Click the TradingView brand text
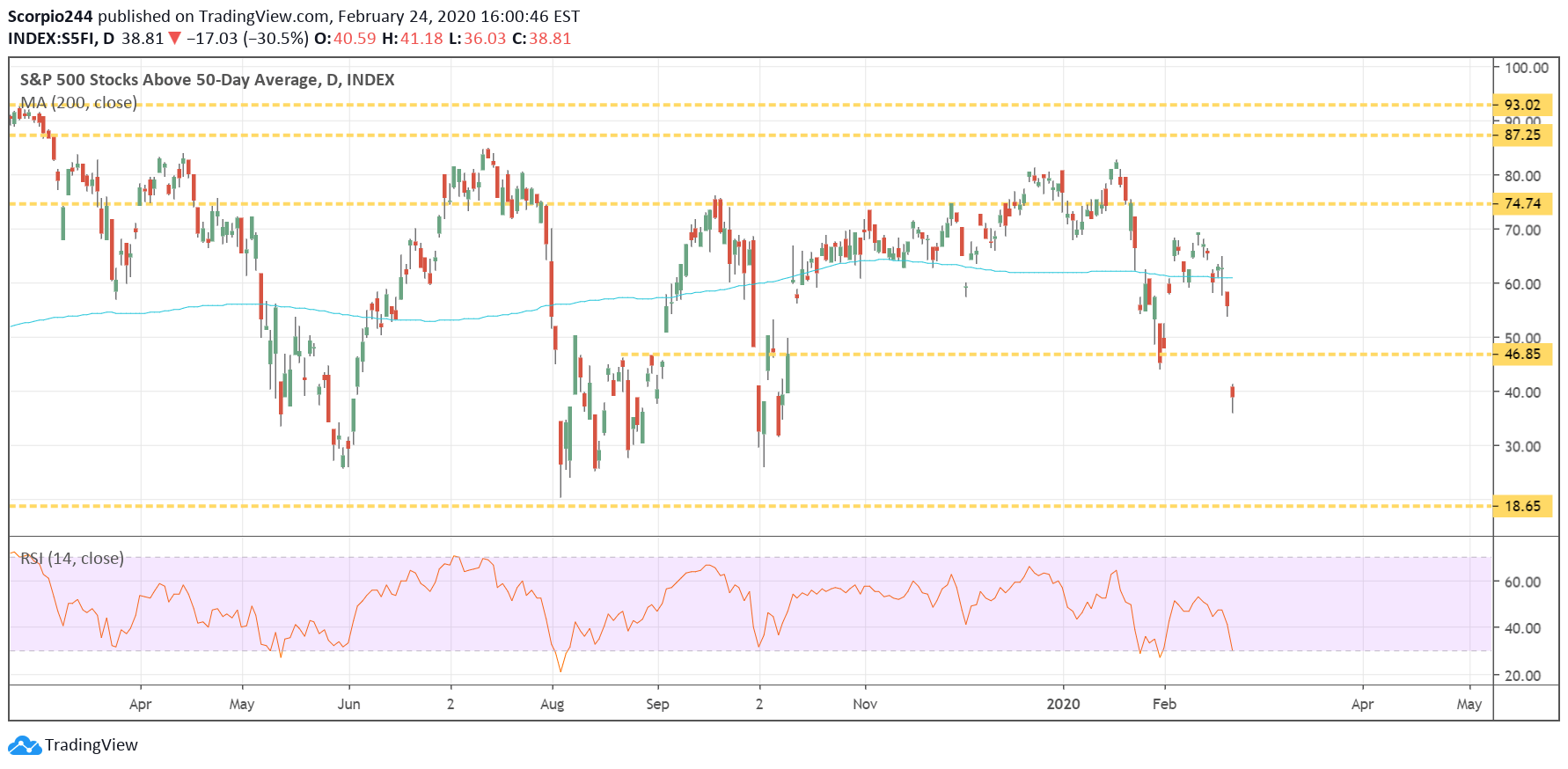This screenshot has height=769, width=1568. [x=92, y=745]
